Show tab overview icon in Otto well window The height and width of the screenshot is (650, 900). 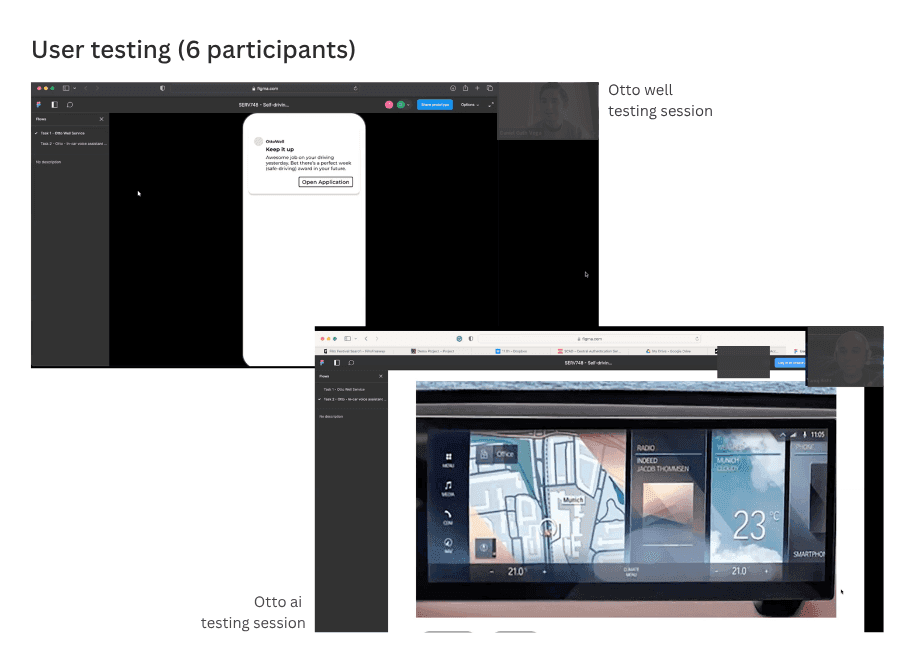490,88
